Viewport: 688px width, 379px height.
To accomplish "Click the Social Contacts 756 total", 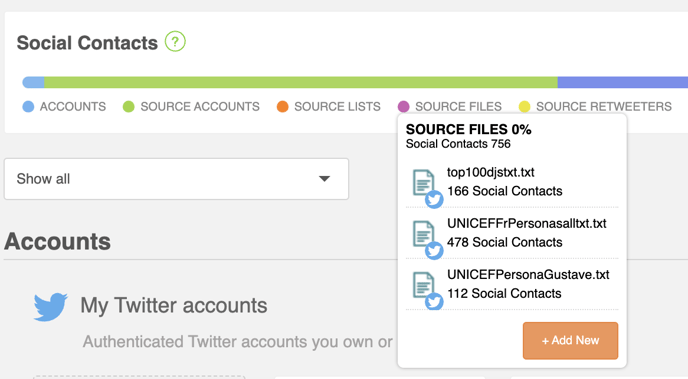I will pos(458,144).
